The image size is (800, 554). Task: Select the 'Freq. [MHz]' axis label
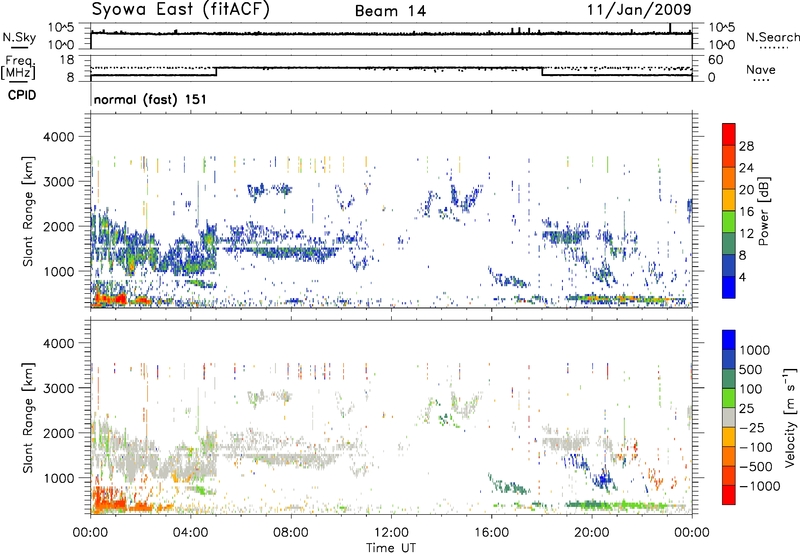[18, 67]
